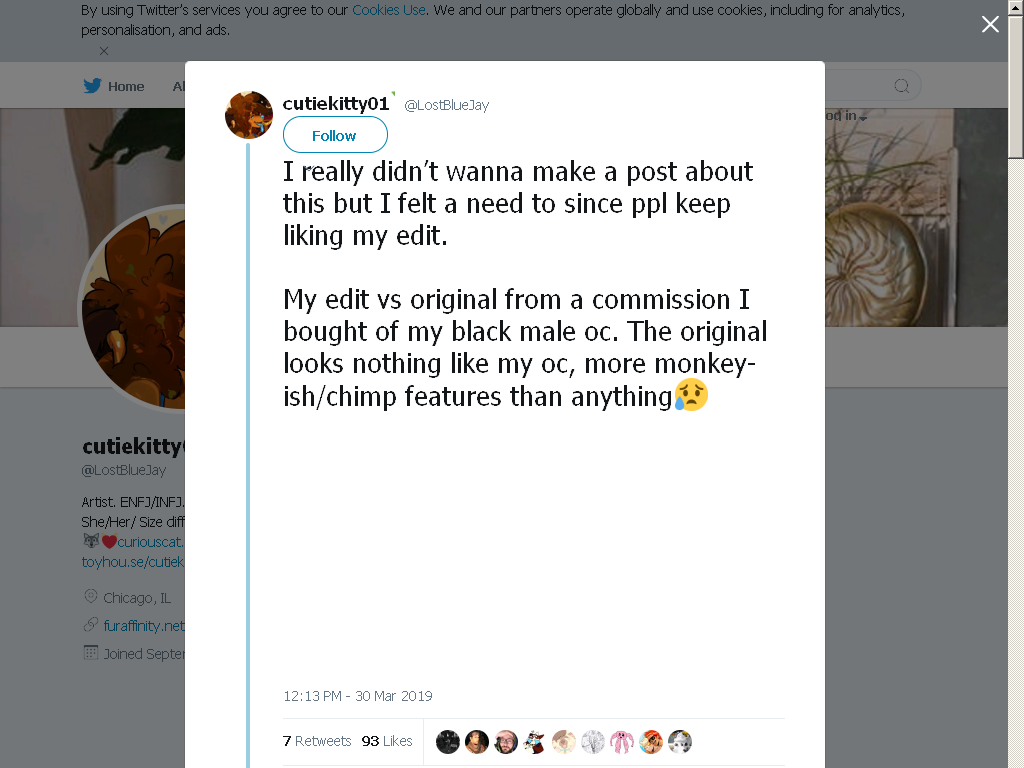Open the pink bunny liker avatar
The image size is (1024, 768).
(x=622, y=742)
